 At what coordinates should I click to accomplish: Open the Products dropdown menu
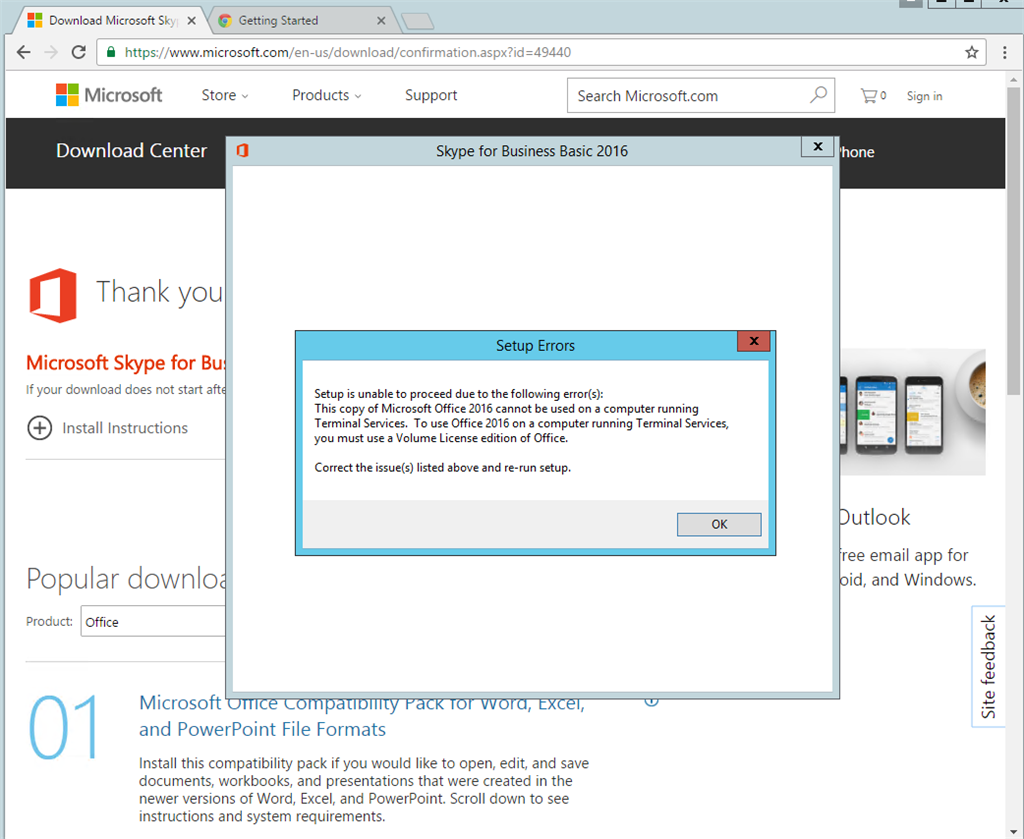[x=327, y=95]
